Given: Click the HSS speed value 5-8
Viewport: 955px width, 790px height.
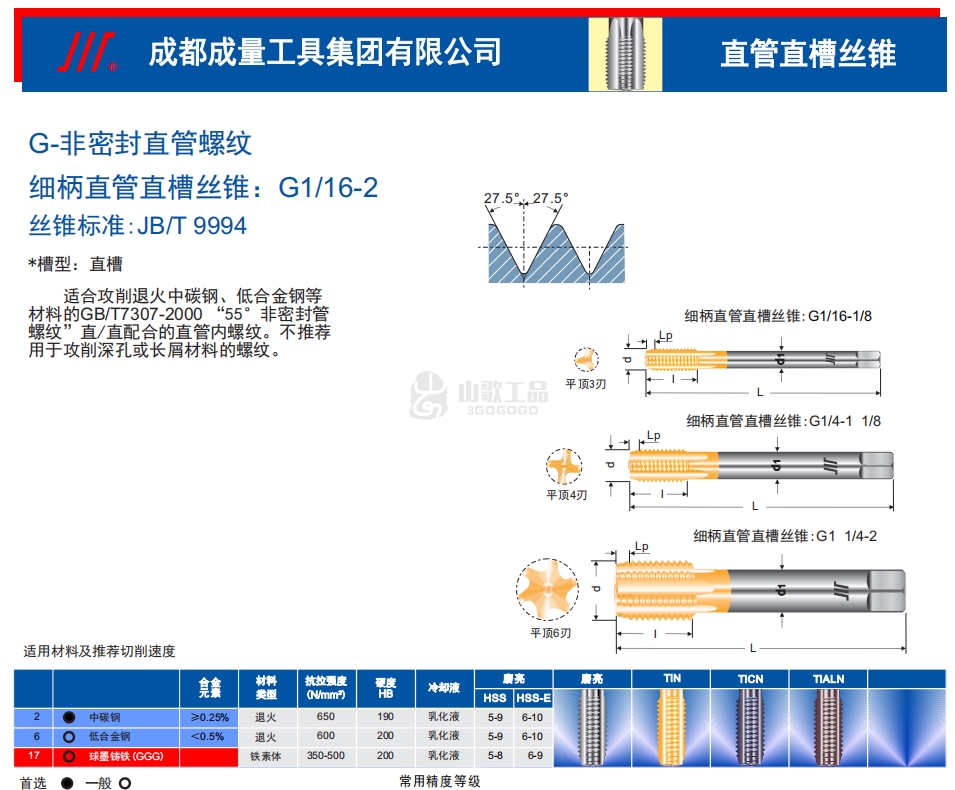Looking at the screenshot, I should click(495, 756).
